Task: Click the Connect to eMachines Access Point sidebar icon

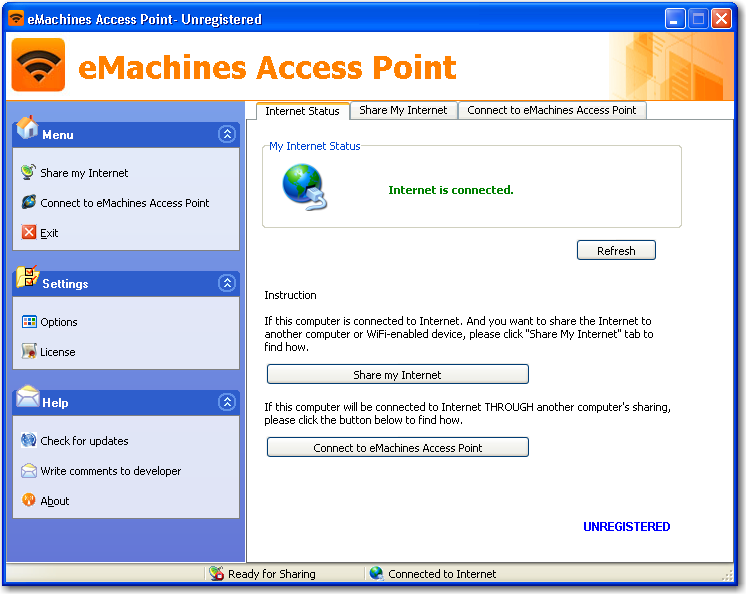Action: [x=29, y=202]
